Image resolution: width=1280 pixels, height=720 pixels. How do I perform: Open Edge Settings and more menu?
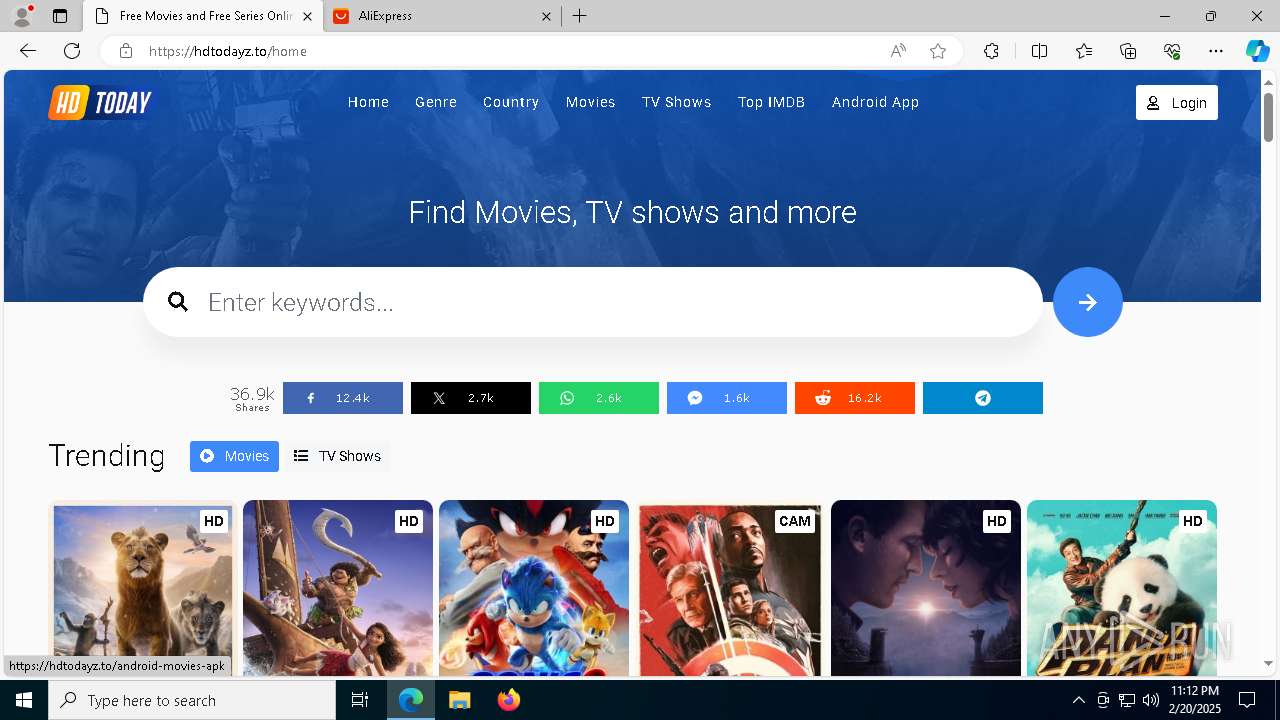tap(1216, 51)
